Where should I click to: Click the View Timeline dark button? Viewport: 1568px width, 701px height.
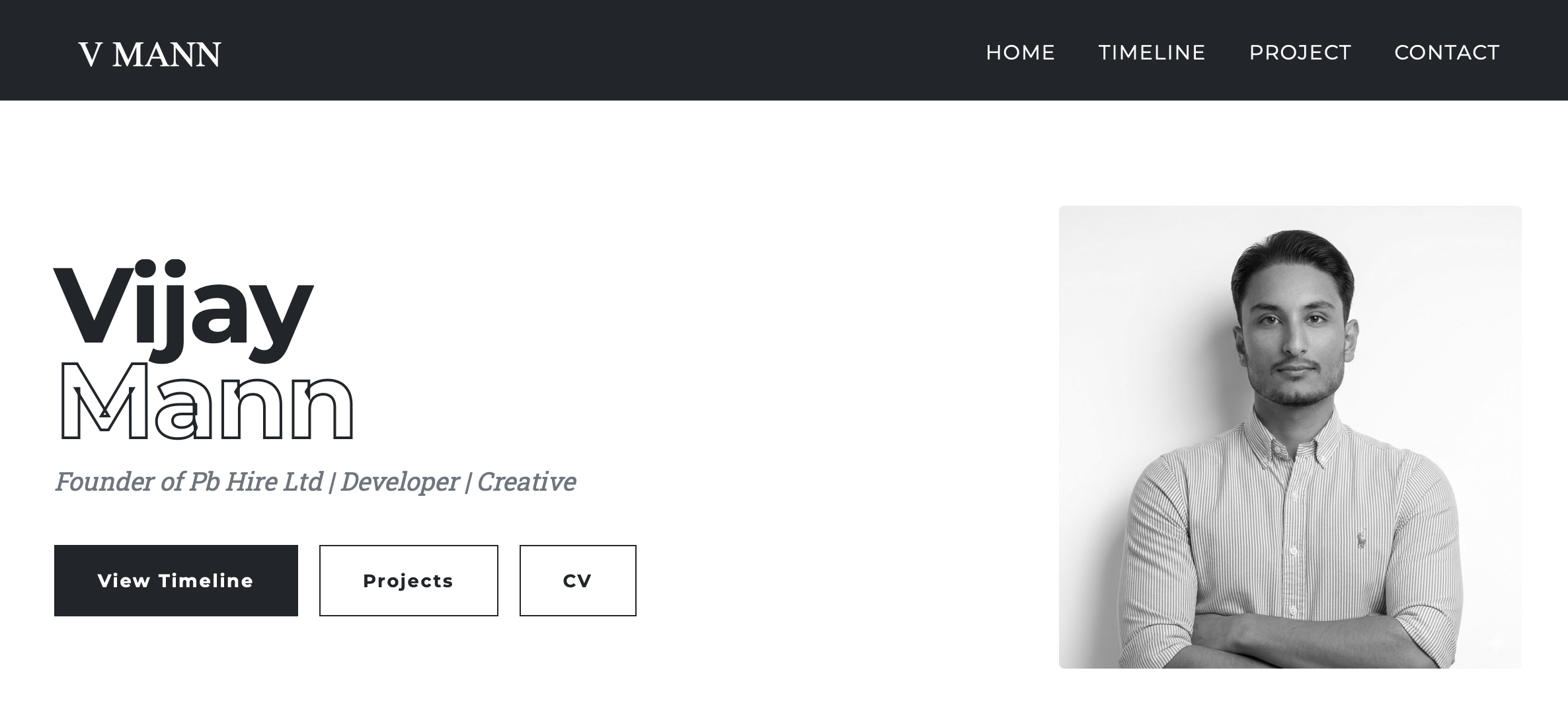click(x=175, y=580)
